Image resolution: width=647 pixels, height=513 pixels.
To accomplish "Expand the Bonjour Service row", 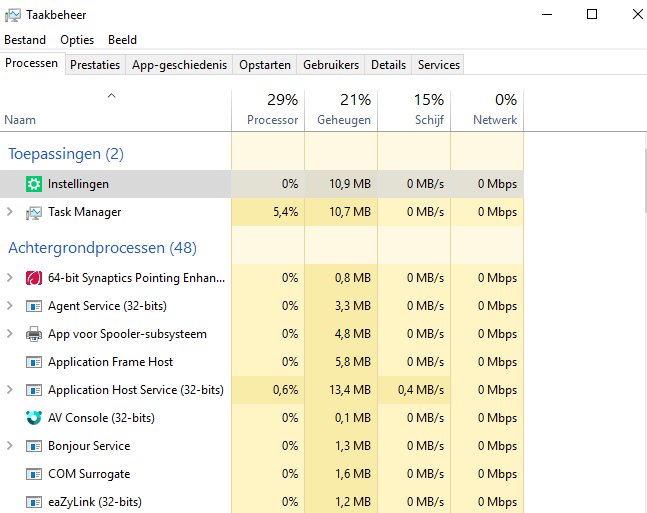I will (x=10, y=446).
